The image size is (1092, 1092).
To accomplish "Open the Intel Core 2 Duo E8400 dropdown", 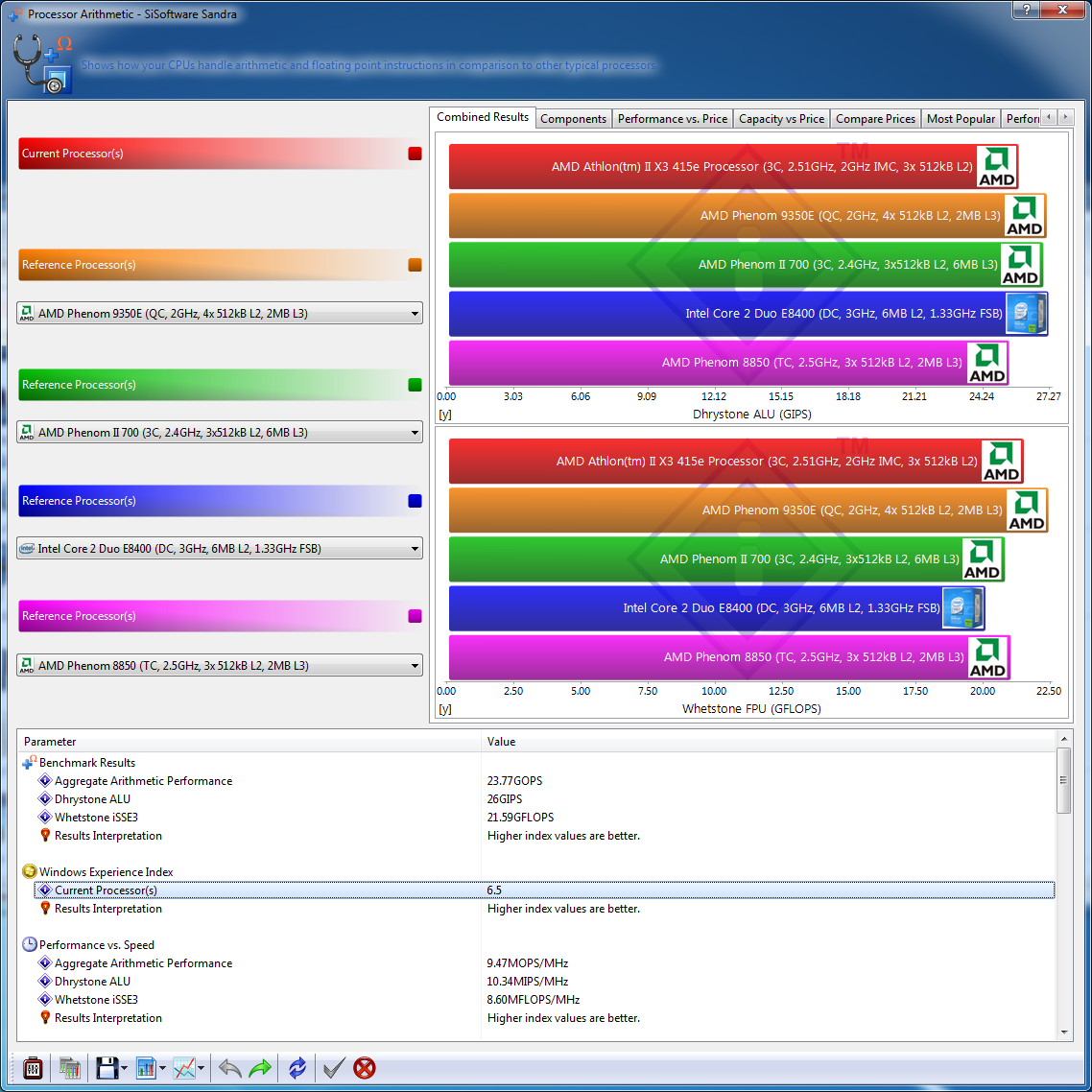I will (x=220, y=549).
